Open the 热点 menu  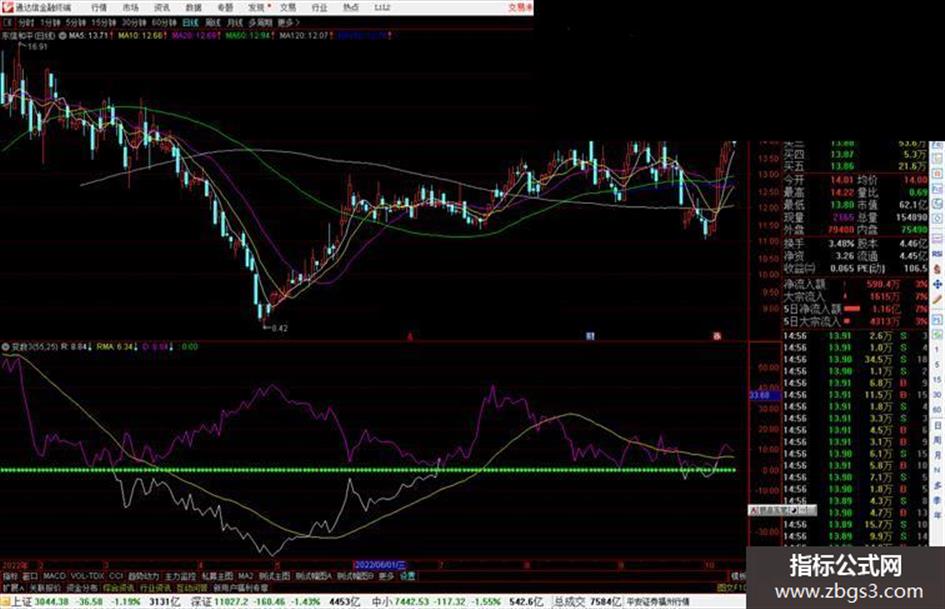[x=351, y=7]
